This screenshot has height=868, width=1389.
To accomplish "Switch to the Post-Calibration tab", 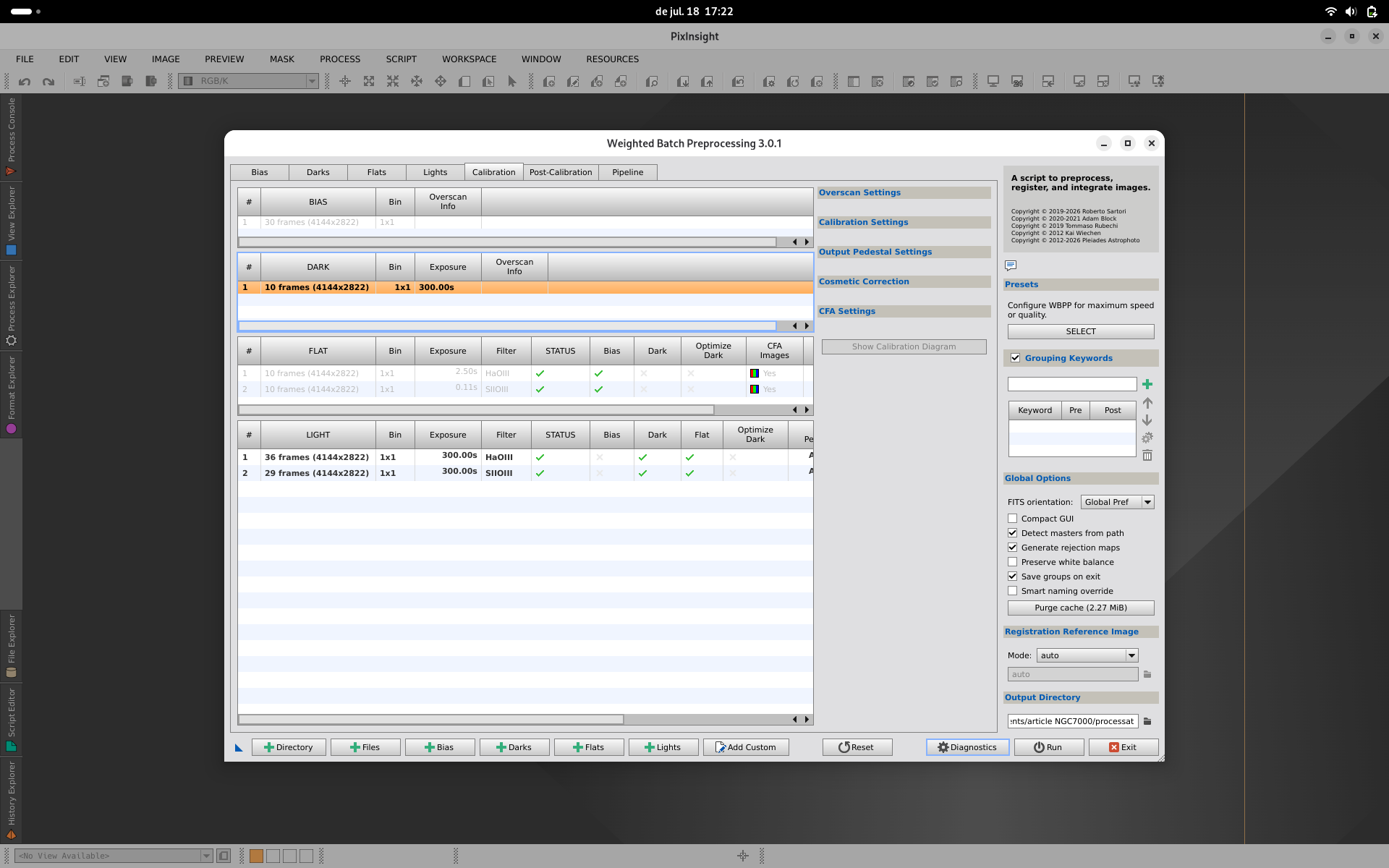I will coord(561,172).
